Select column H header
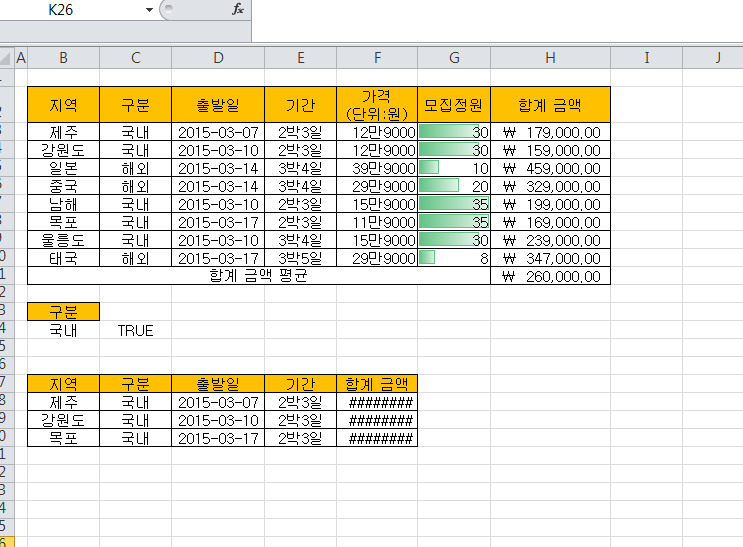 (x=550, y=58)
